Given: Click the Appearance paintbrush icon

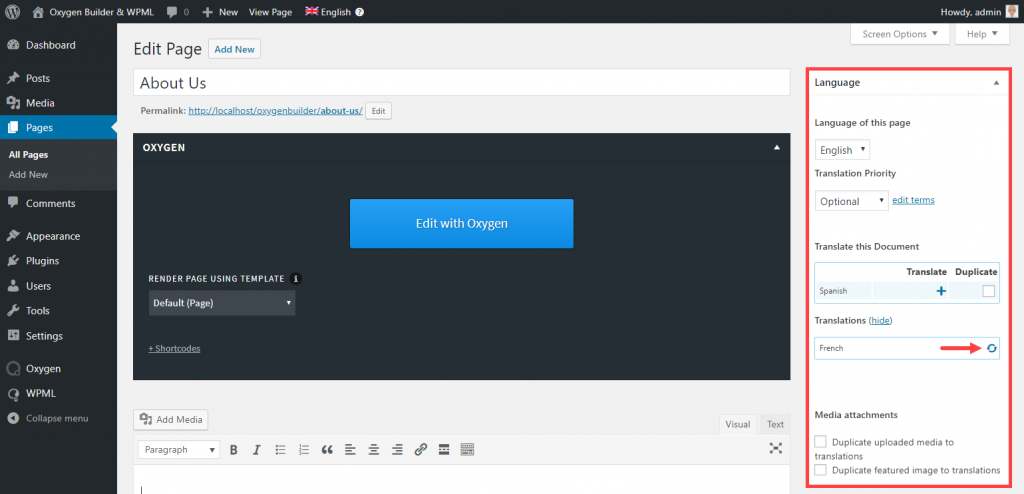Looking at the screenshot, I should [x=12, y=236].
